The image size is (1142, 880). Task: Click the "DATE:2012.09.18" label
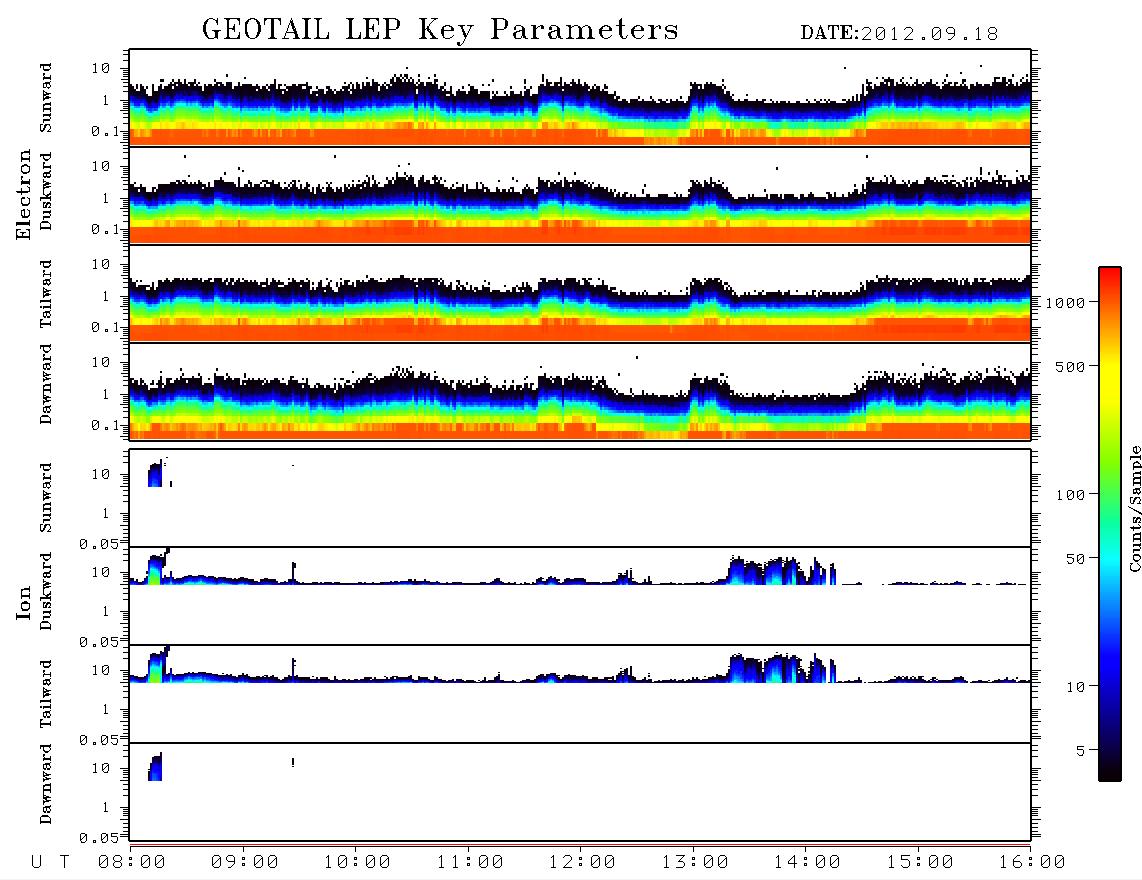point(899,34)
